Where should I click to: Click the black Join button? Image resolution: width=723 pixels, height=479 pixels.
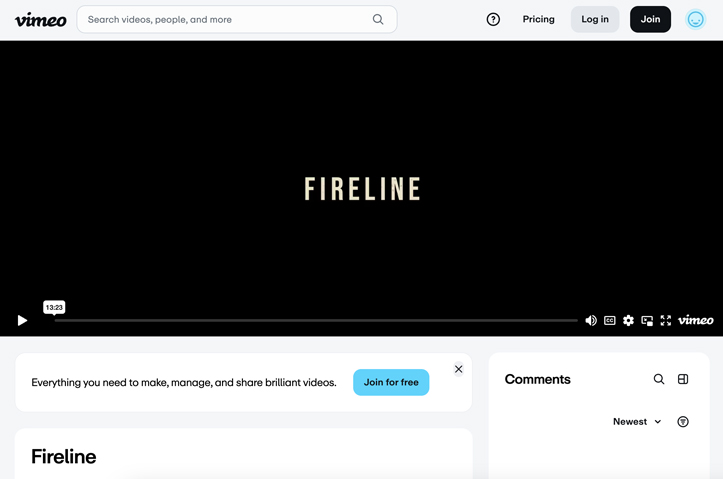[x=650, y=19]
